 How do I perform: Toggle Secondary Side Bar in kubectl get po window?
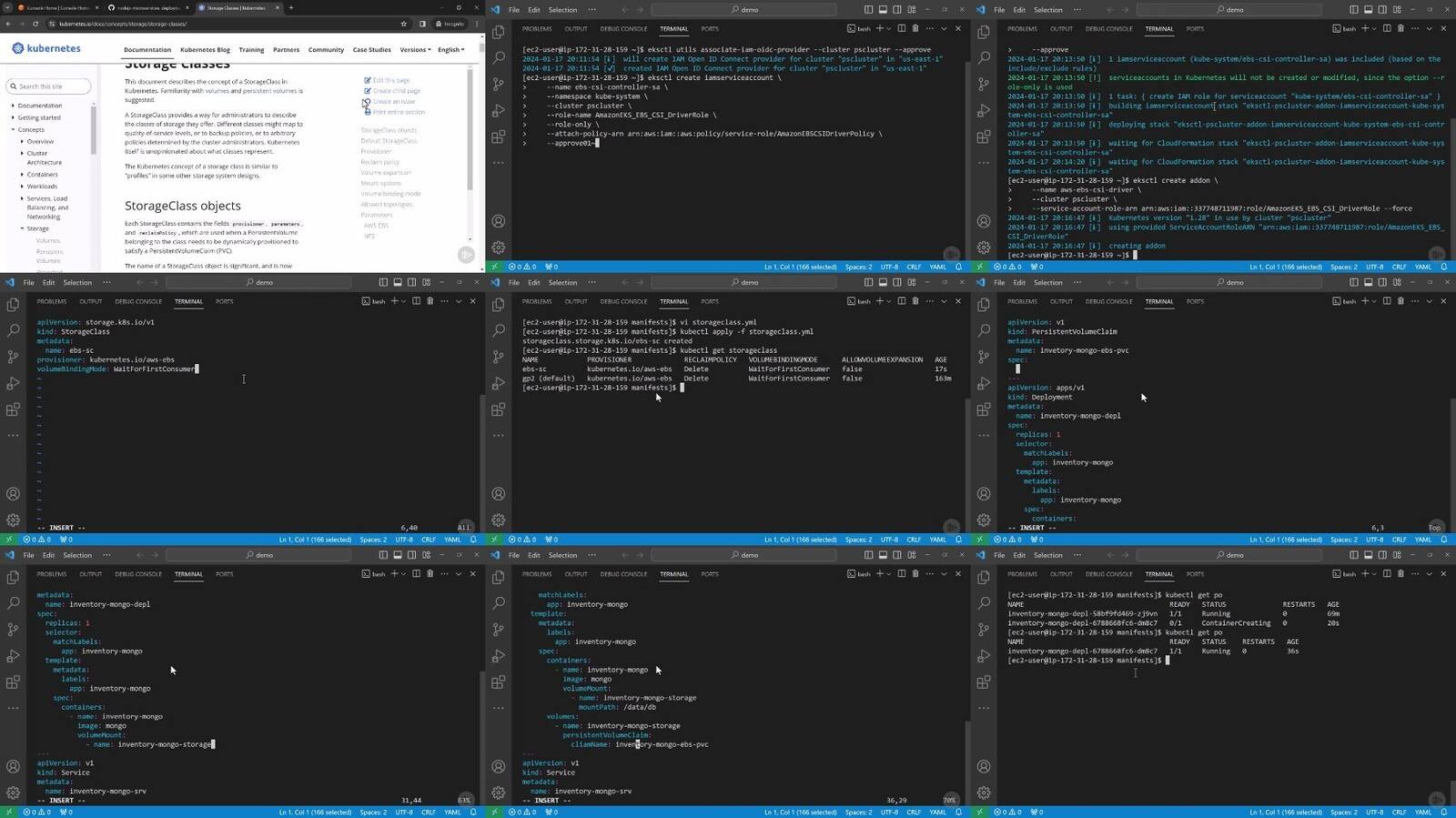pyautogui.click(x=1382, y=554)
